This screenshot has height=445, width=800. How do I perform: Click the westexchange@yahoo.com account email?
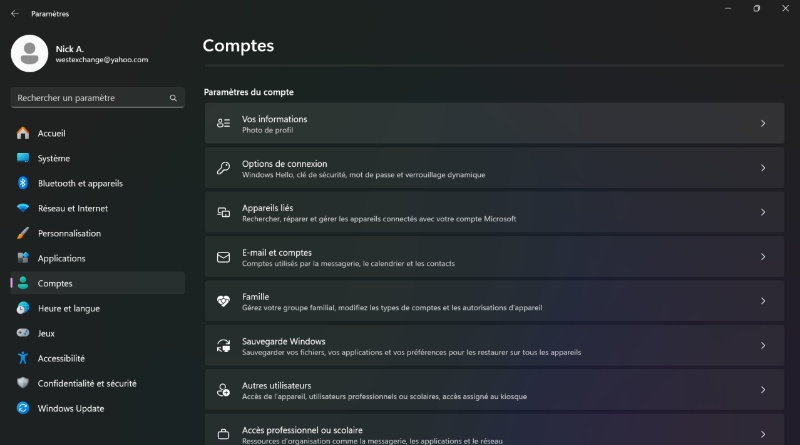[102, 60]
